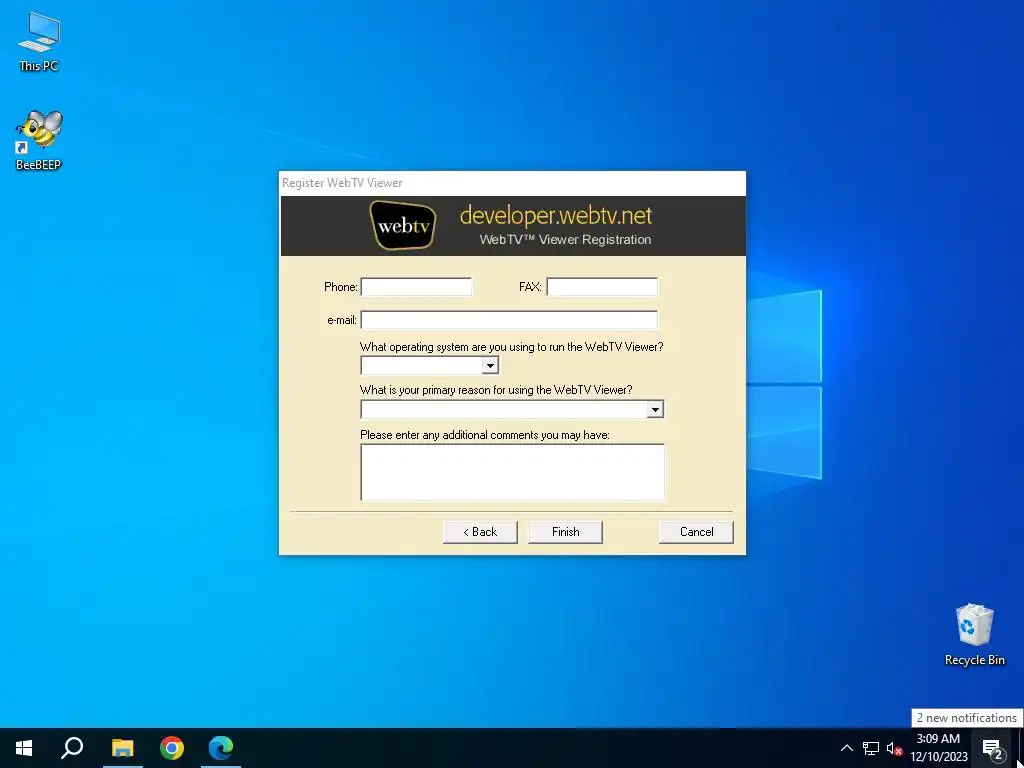Screen dimensions: 1024x768
Task: Go back with the < Back button
Action: [480, 532]
